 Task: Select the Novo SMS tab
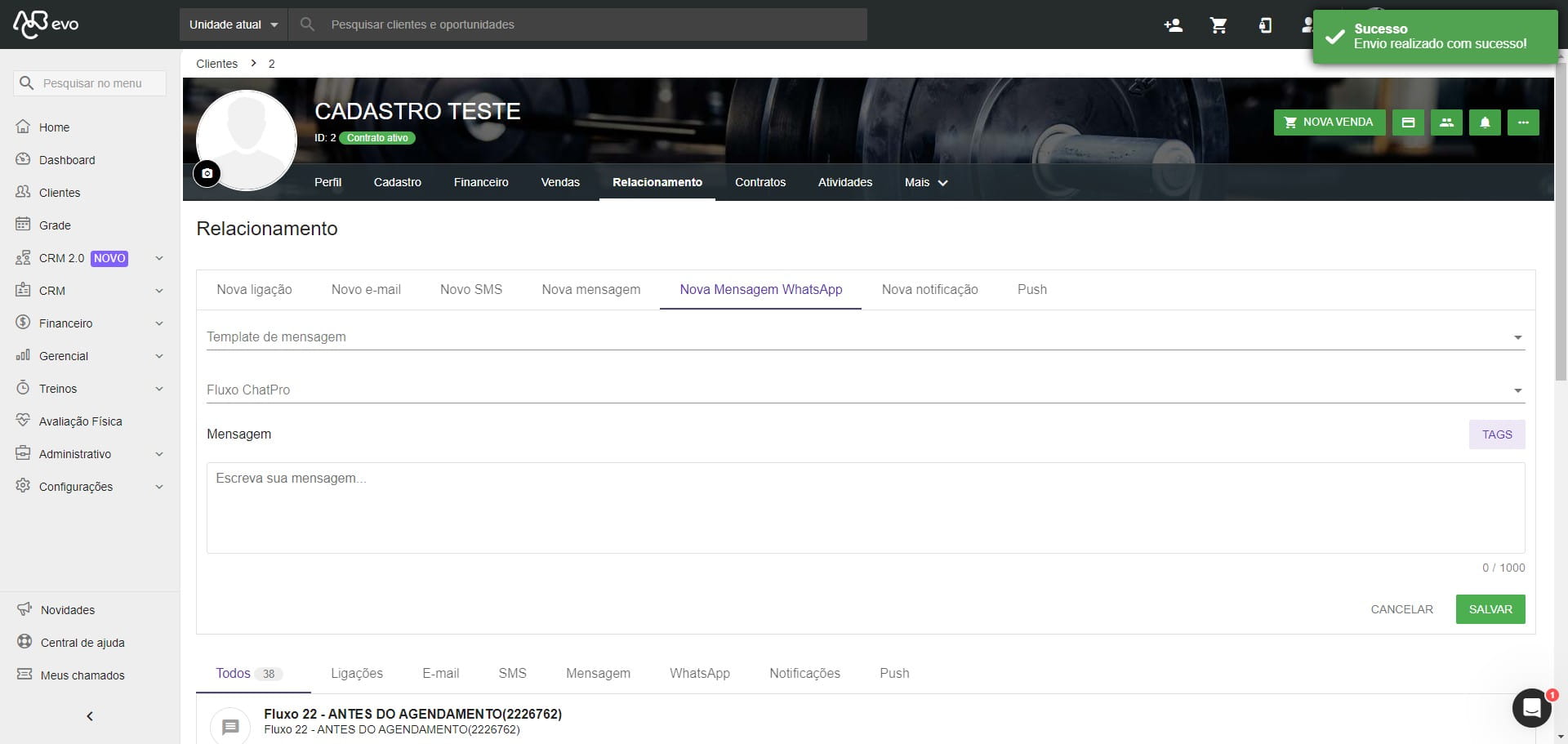(471, 289)
